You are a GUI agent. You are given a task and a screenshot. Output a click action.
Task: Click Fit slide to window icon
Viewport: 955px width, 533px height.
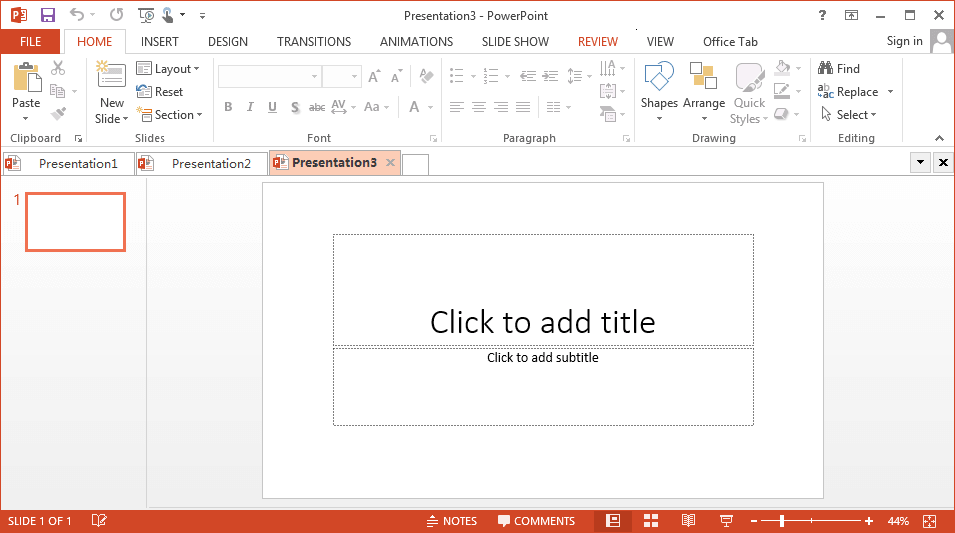(x=929, y=521)
